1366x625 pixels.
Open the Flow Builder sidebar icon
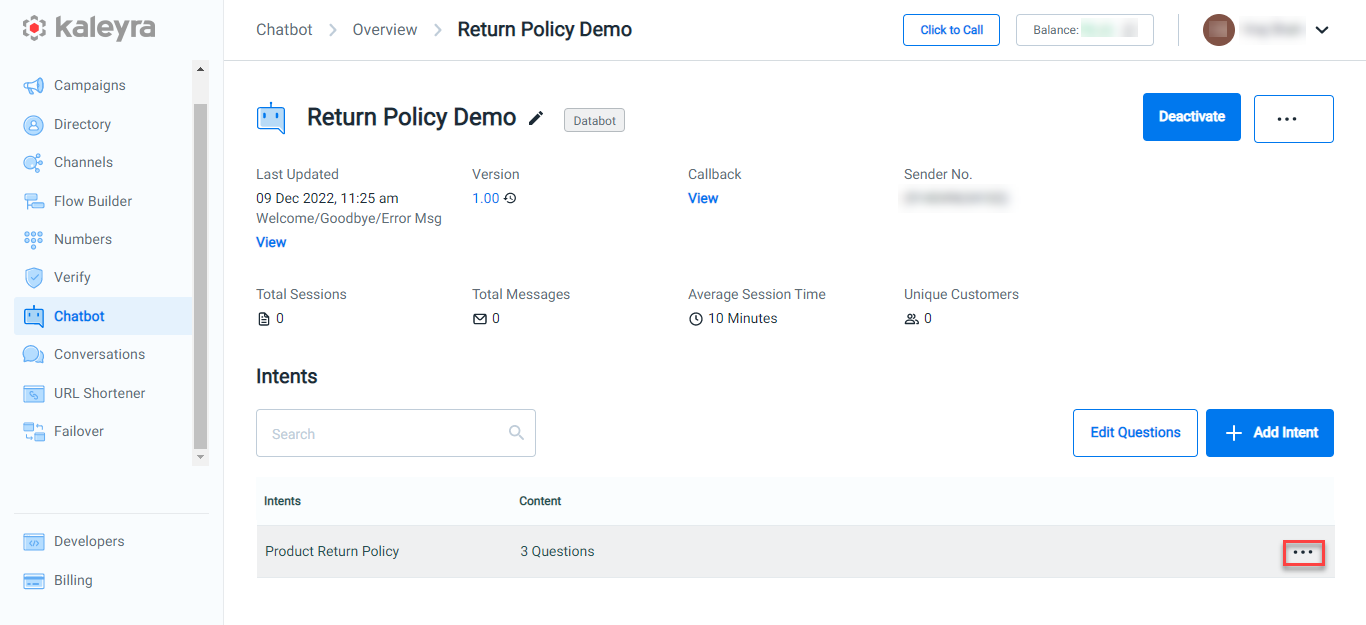pyautogui.click(x=34, y=201)
